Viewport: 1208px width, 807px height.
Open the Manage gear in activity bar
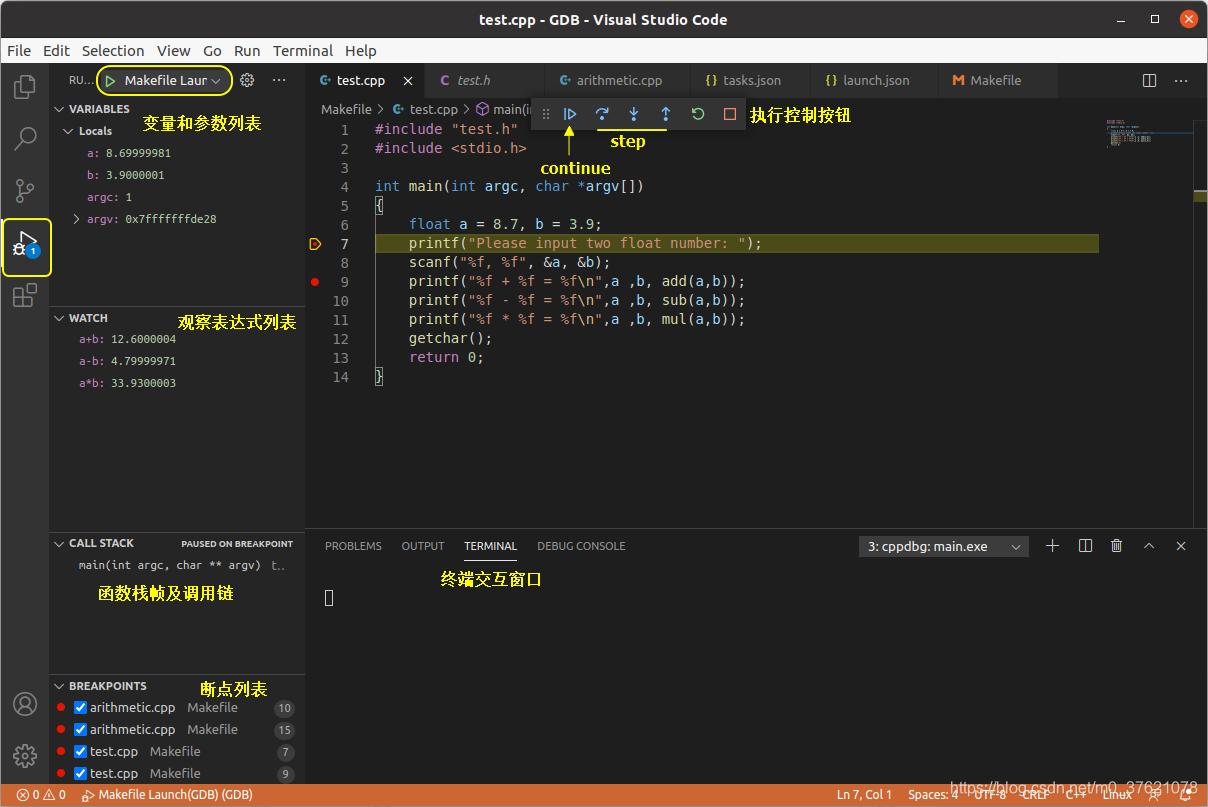[25, 755]
